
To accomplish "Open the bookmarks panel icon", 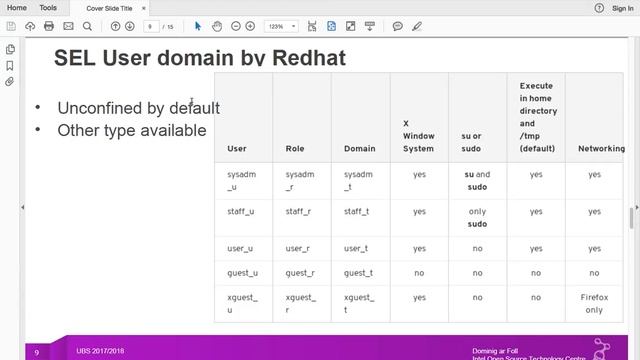I will pos(10,66).
